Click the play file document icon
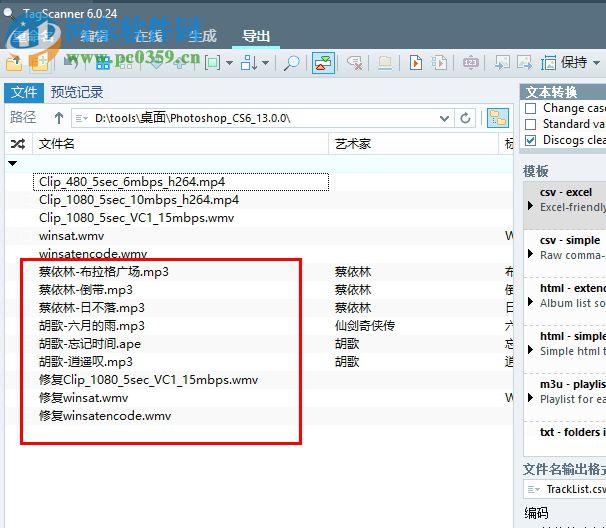 click(416, 63)
